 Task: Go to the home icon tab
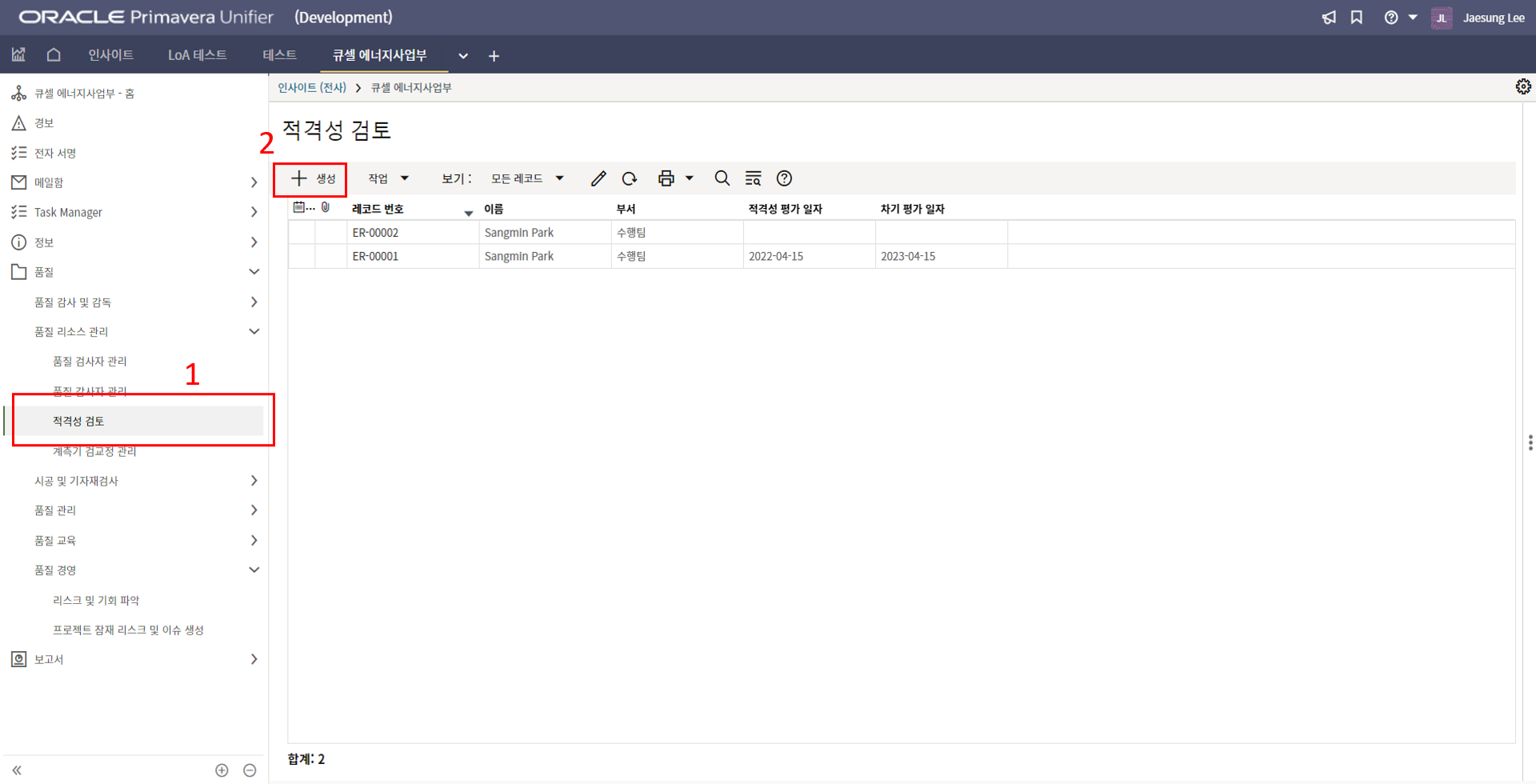pos(54,55)
